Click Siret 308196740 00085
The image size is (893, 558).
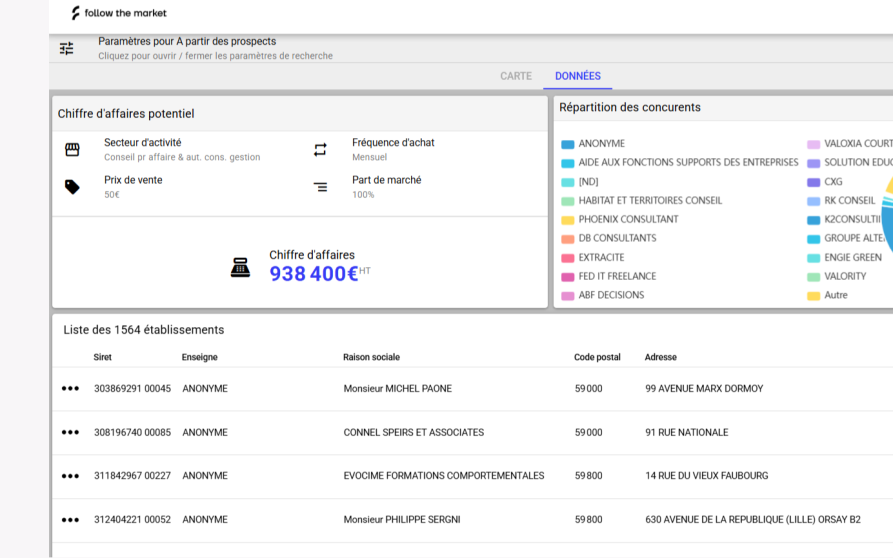coord(132,432)
